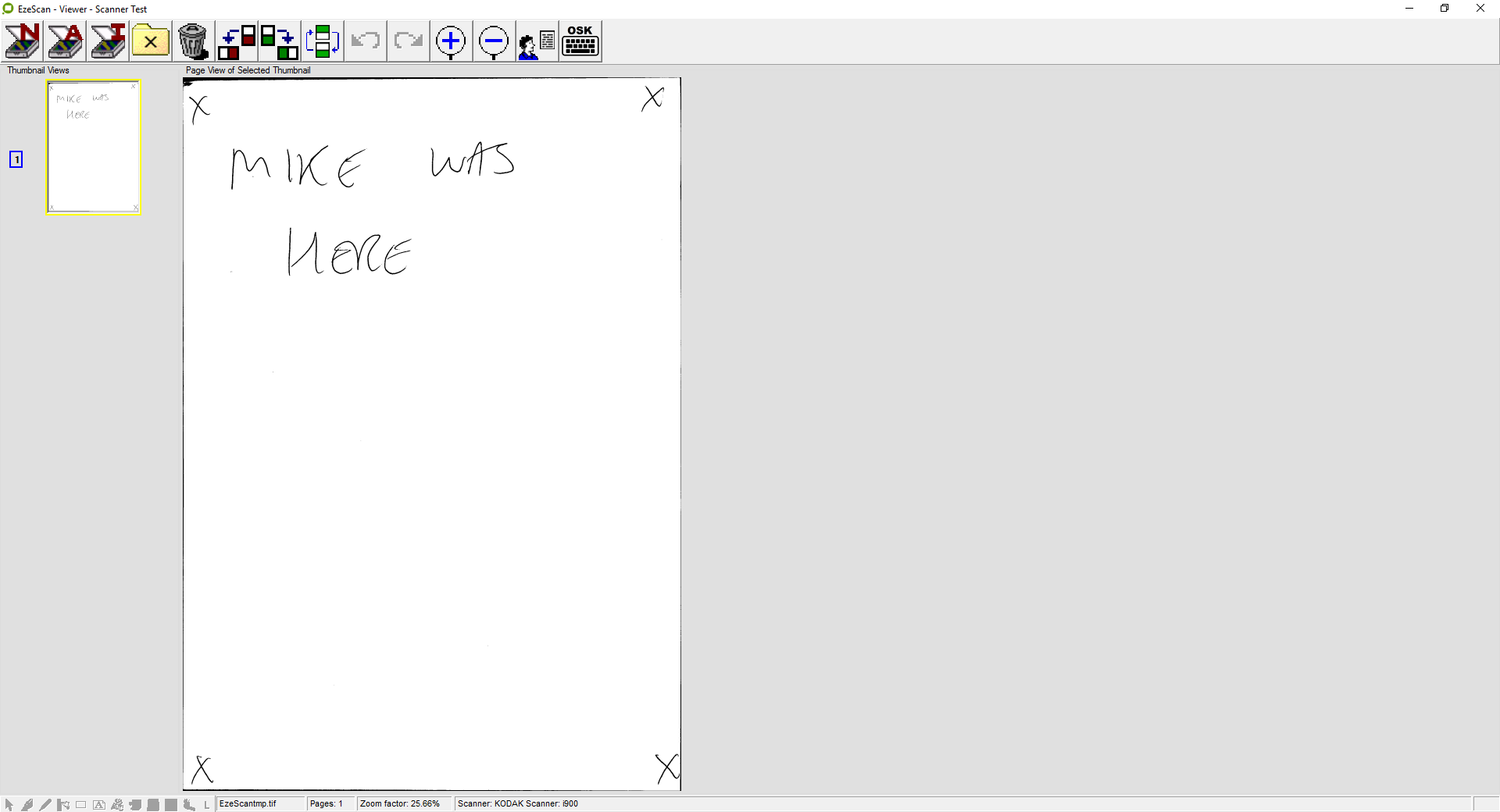Image resolution: width=1500 pixels, height=812 pixels.
Task: Select the text annotation 'A' tool
Action: pyautogui.click(x=99, y=804)
